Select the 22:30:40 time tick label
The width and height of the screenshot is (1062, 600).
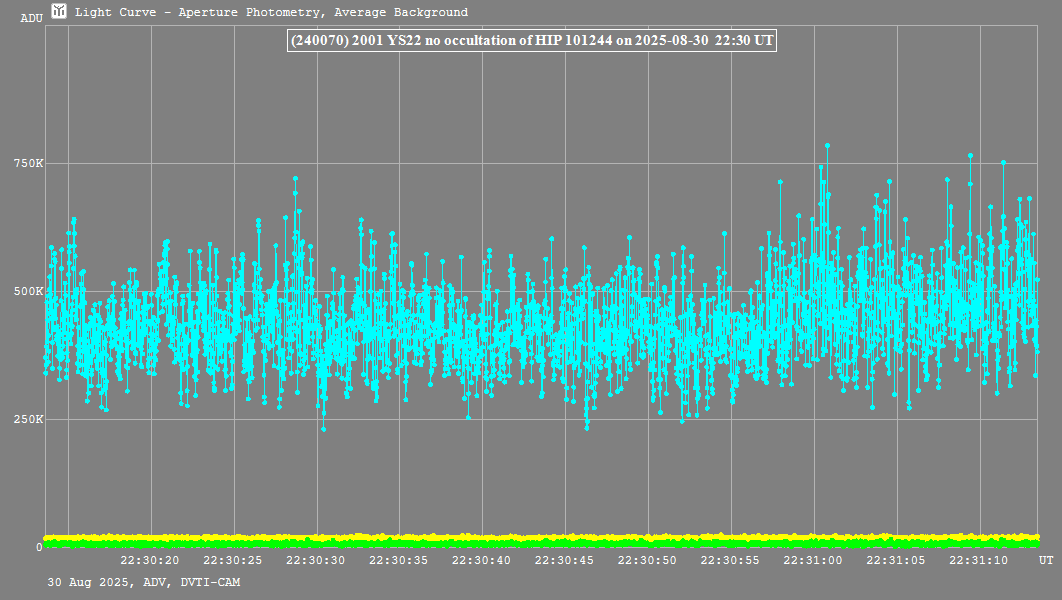tap(482, 560)
